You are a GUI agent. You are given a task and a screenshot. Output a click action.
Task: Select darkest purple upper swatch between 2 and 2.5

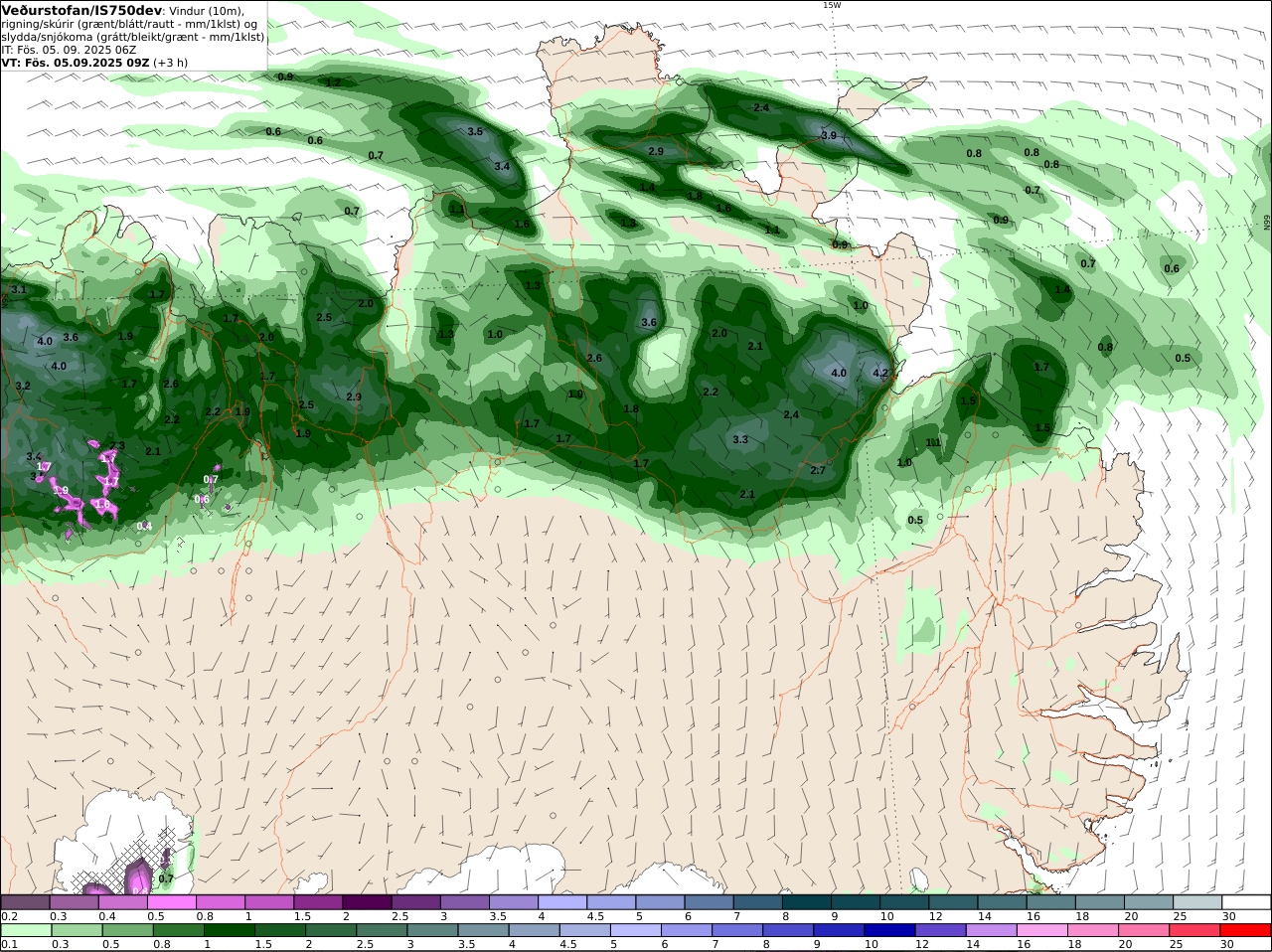(x=368, y=902)
